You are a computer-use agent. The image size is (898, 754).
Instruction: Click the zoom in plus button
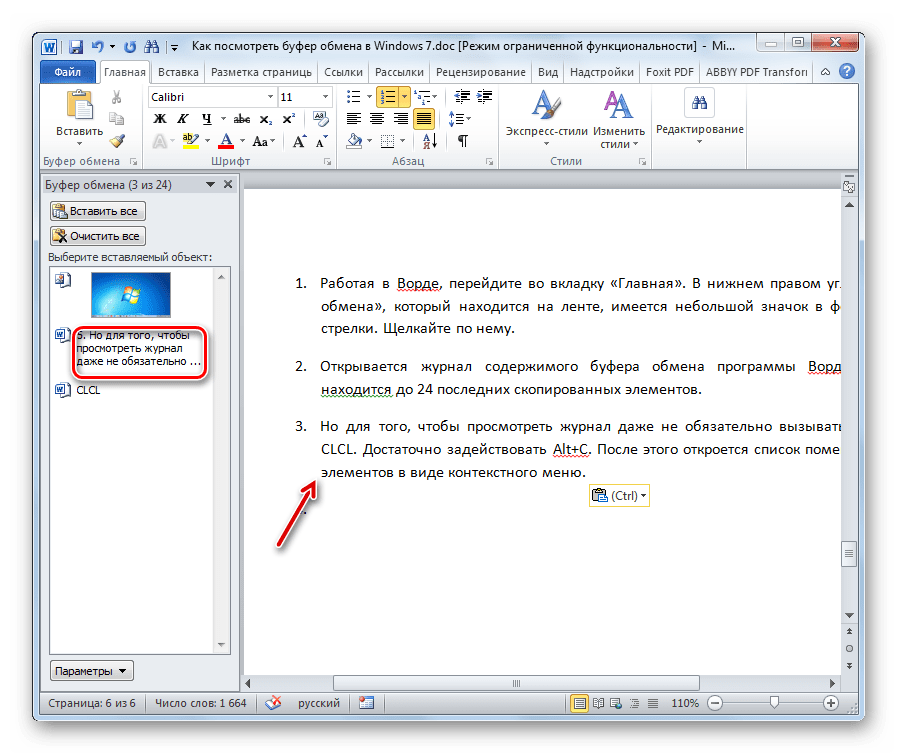831,703
